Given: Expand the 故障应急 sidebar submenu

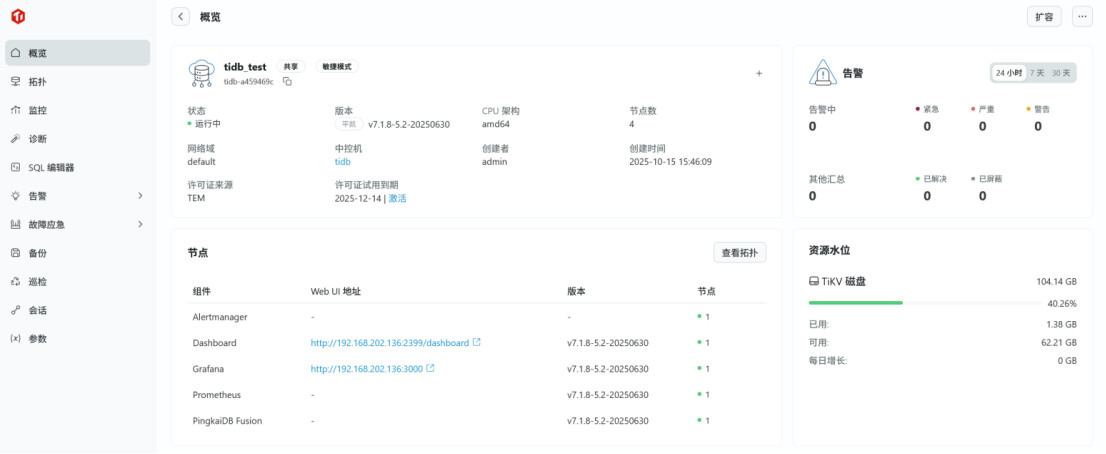Looking at the screenshot, I should (x=140, y=224).
